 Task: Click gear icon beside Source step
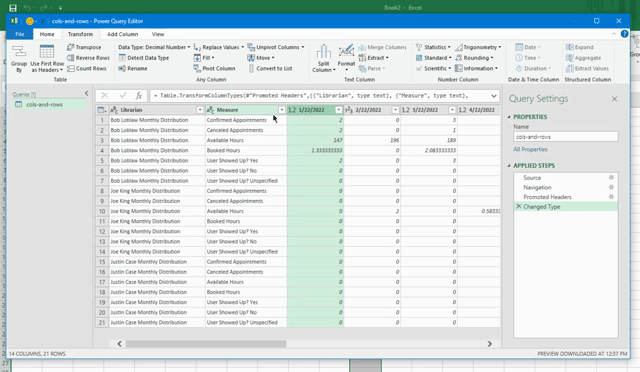(x=611, y=178)
